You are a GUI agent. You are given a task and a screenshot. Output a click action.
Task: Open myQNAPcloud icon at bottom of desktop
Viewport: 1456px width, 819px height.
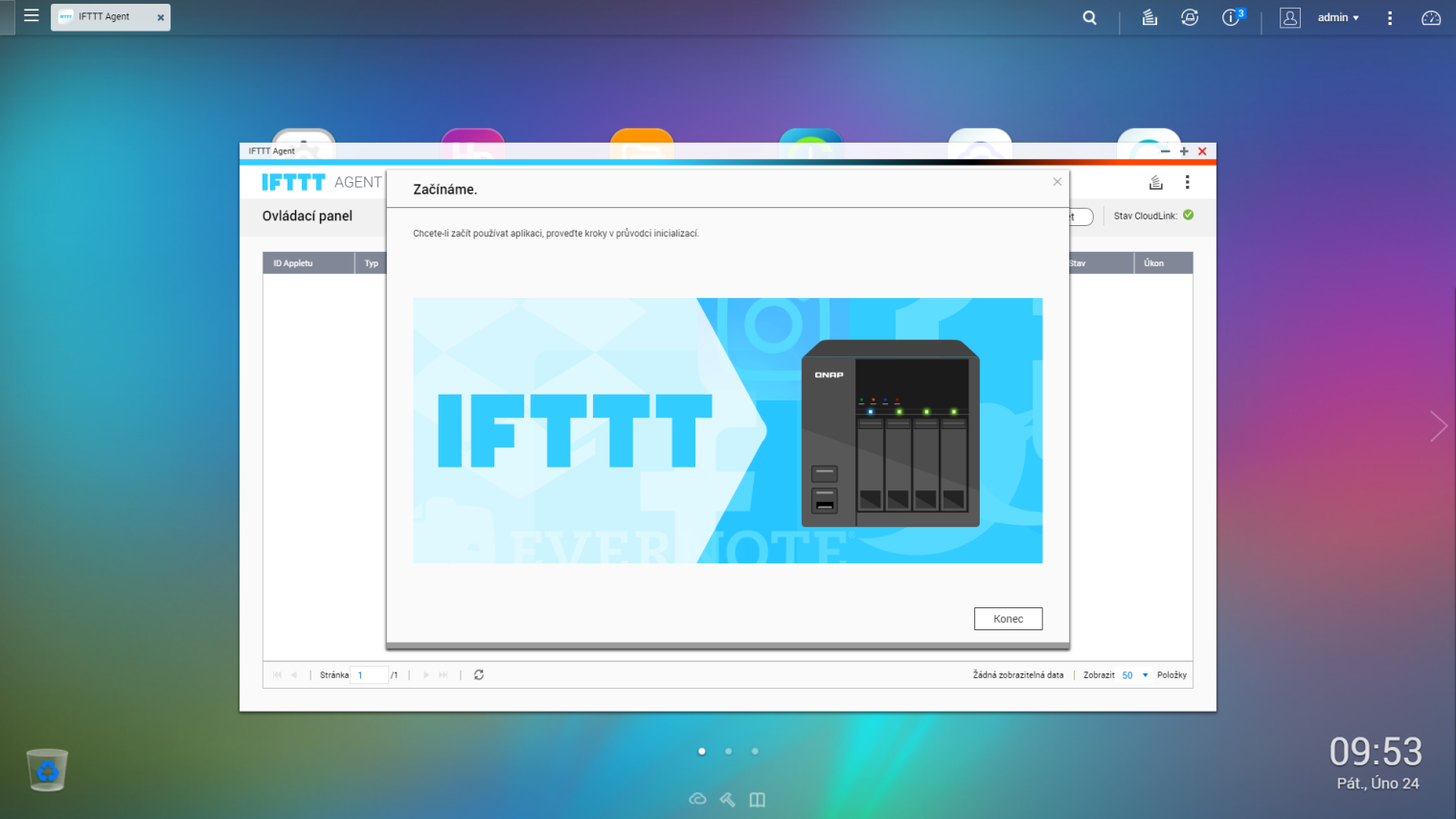point(697,799)
